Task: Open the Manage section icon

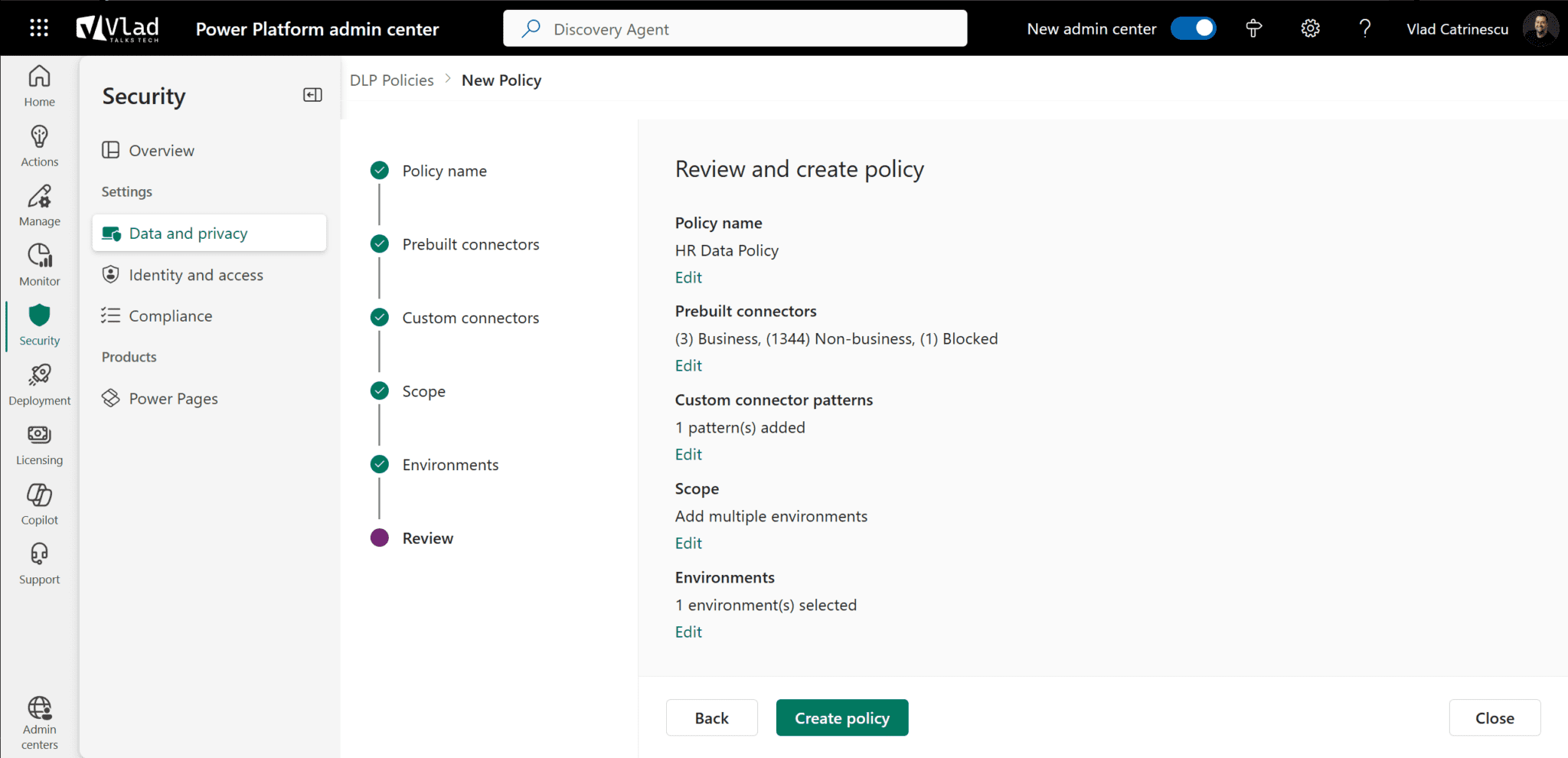Action: [38, 204]
